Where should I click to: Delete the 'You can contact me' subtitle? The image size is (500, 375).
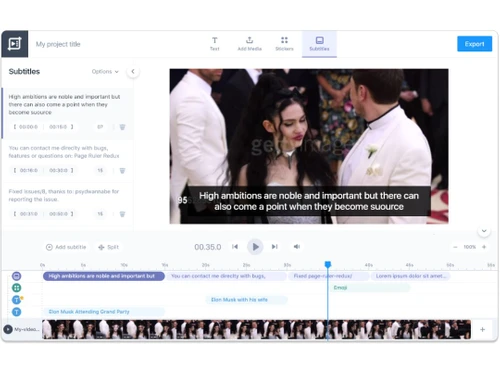[122, 171]
